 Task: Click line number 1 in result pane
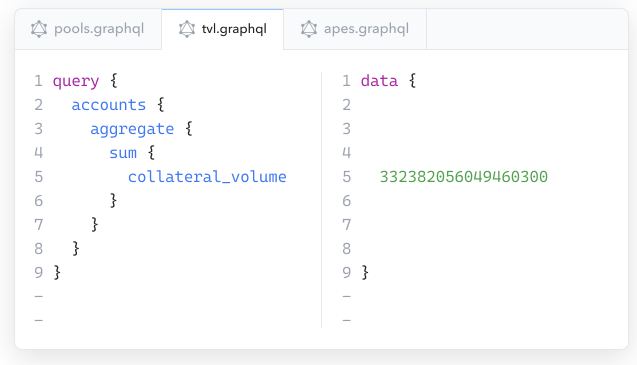(x=347, y=81)
